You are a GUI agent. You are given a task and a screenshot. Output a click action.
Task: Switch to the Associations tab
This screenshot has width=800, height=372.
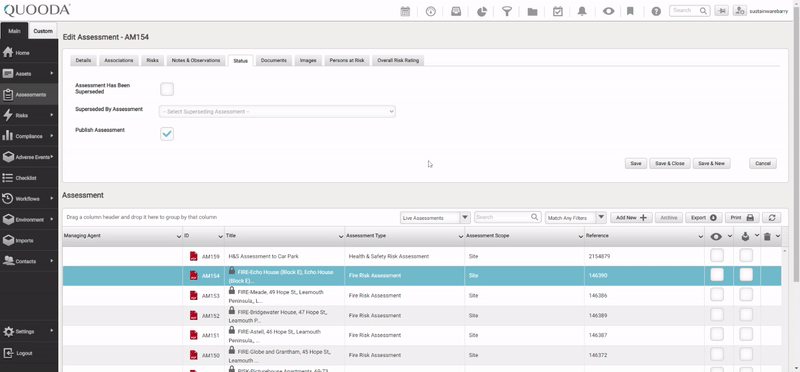[118, 60]
